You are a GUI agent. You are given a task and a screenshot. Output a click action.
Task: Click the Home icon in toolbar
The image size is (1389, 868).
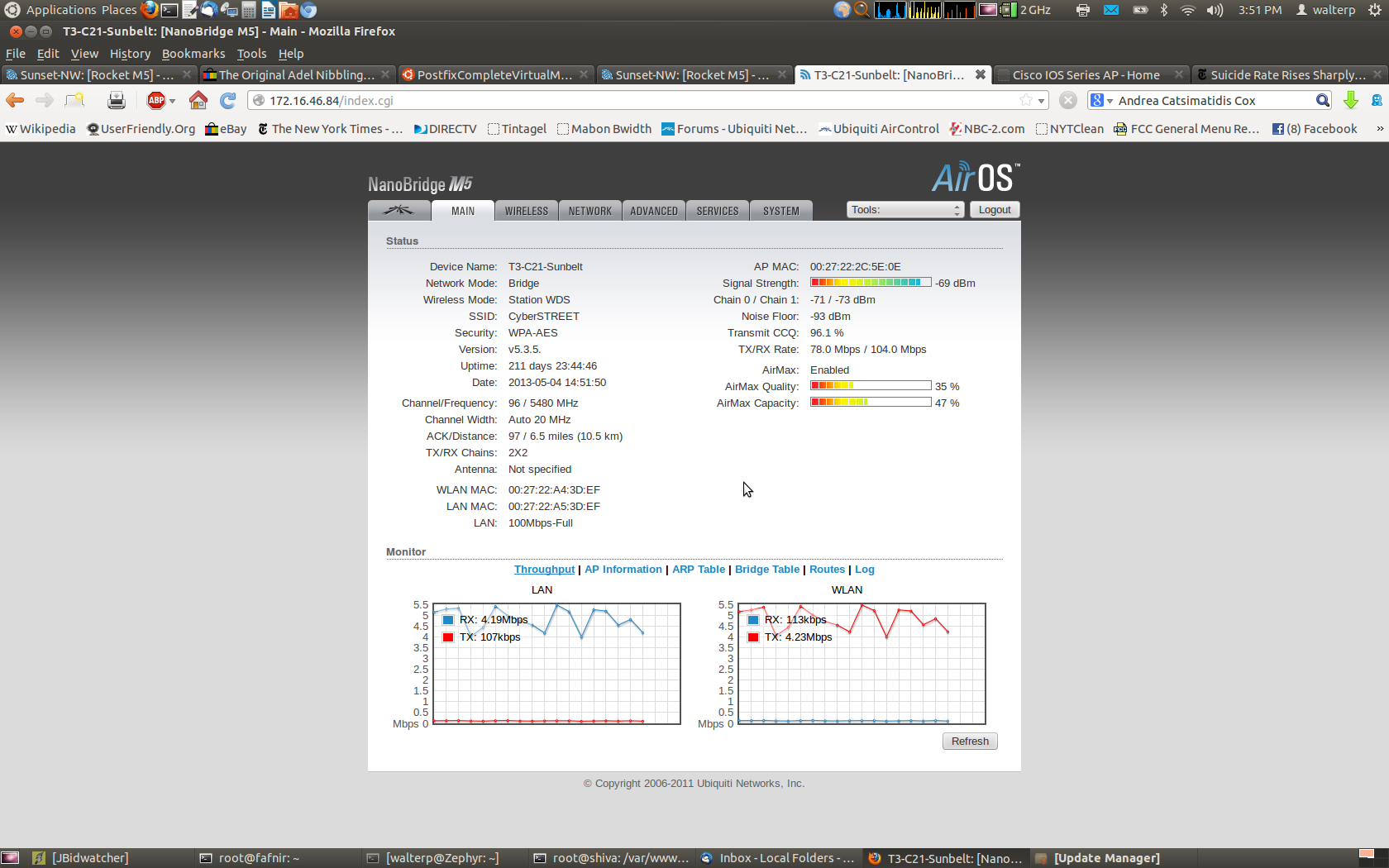pos(198,101)
